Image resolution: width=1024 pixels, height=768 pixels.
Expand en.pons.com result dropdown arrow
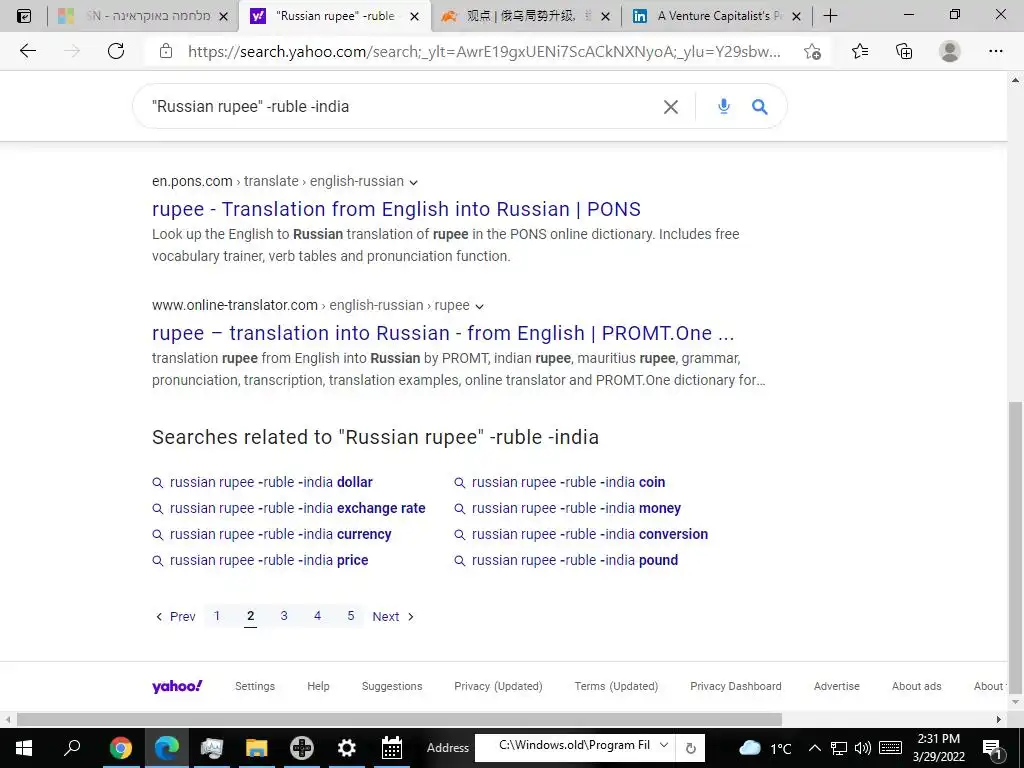pos(413,182)
